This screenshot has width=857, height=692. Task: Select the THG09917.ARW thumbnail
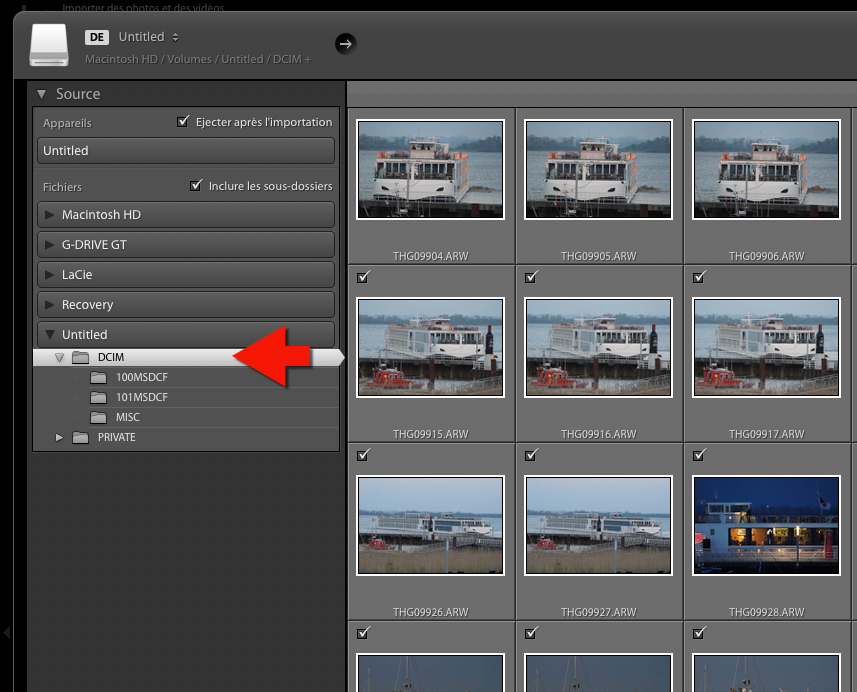766,348
